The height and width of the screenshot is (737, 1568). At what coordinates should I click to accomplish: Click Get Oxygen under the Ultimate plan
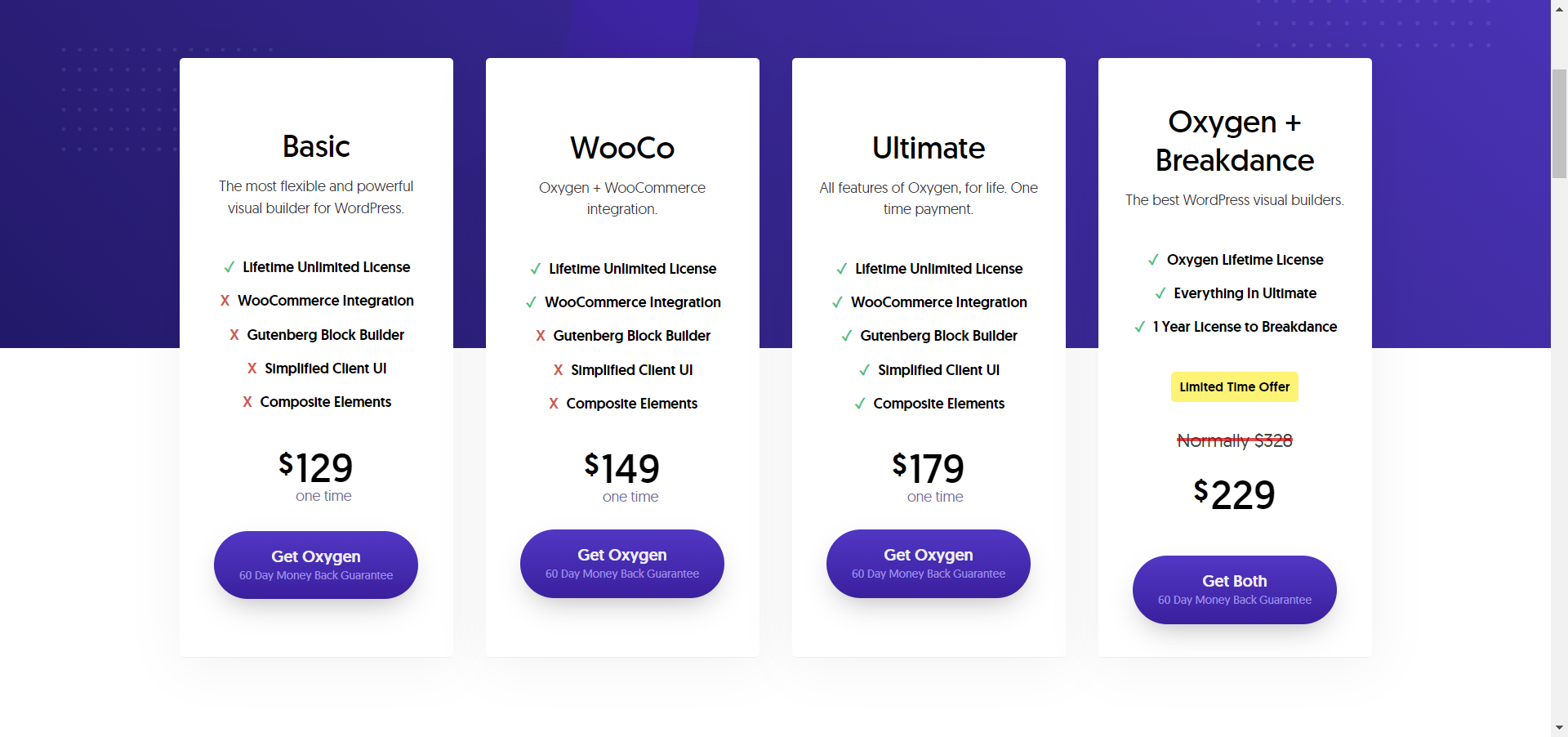[x=928, y=563]
